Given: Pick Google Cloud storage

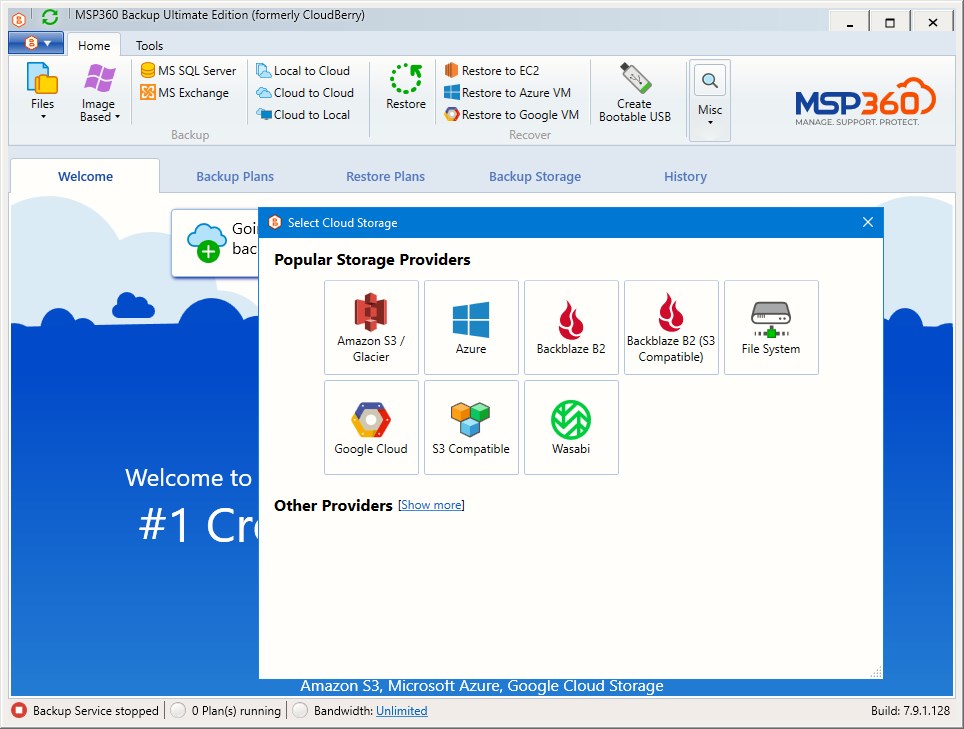Looking at the screenshot, I should point(371,427).
